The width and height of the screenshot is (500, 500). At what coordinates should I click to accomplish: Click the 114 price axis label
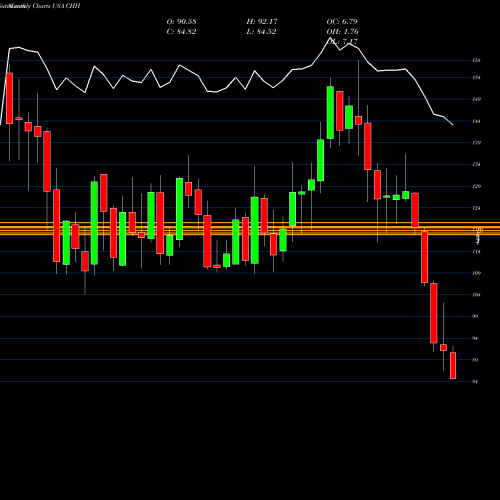pyautogui.click(x=477, y=252)
